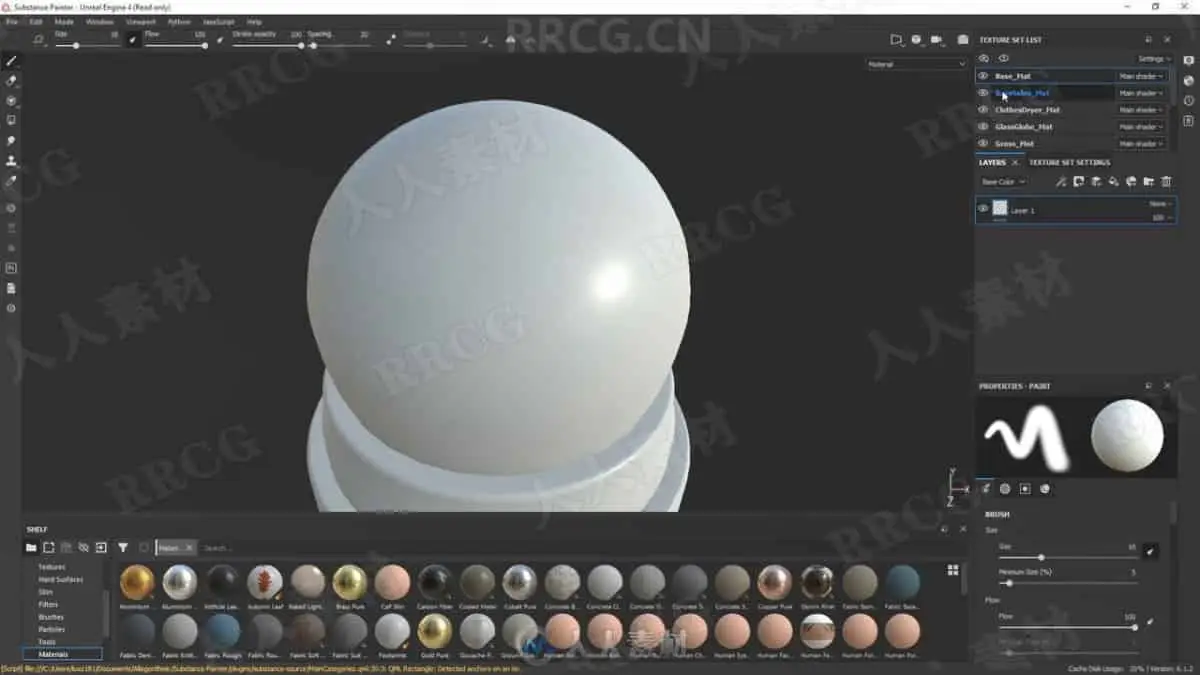Open Log icon on right dock
This screenshot has height=675, width=1200.
(x=1189, y=121)
